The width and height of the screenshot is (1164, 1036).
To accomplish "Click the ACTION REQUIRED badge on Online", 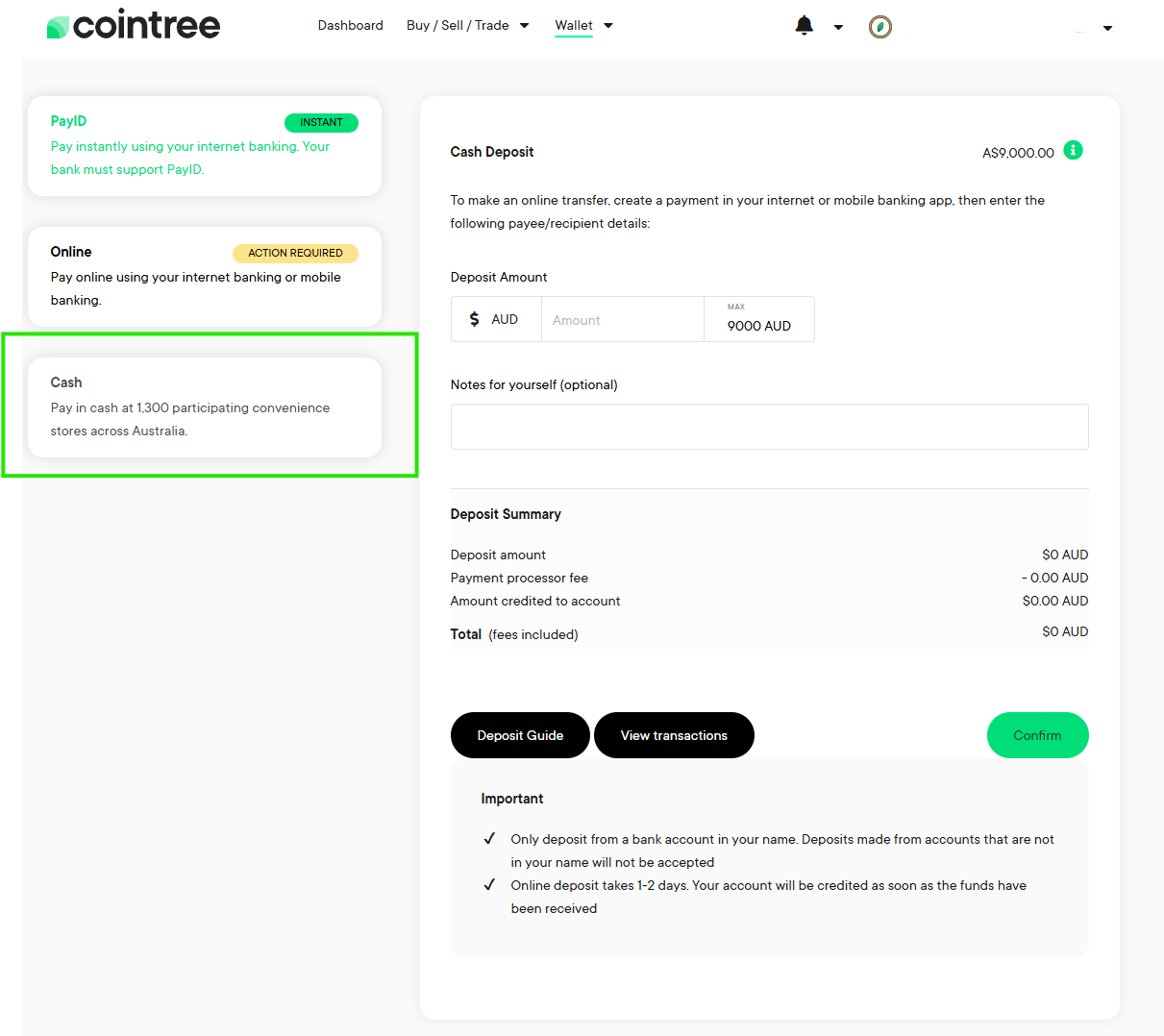I will tap(295, 253).
